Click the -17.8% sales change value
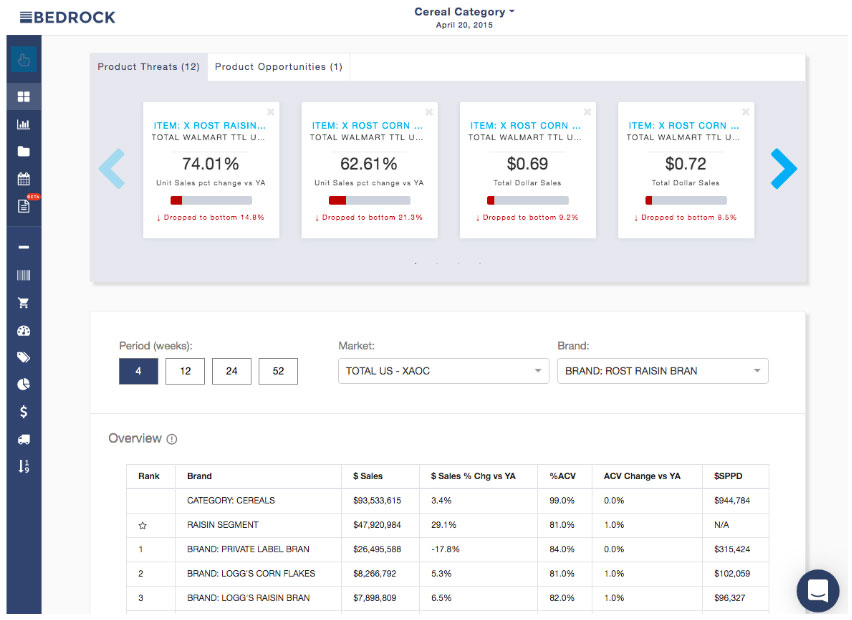This screenshot has height=620, width=852. 445,550
